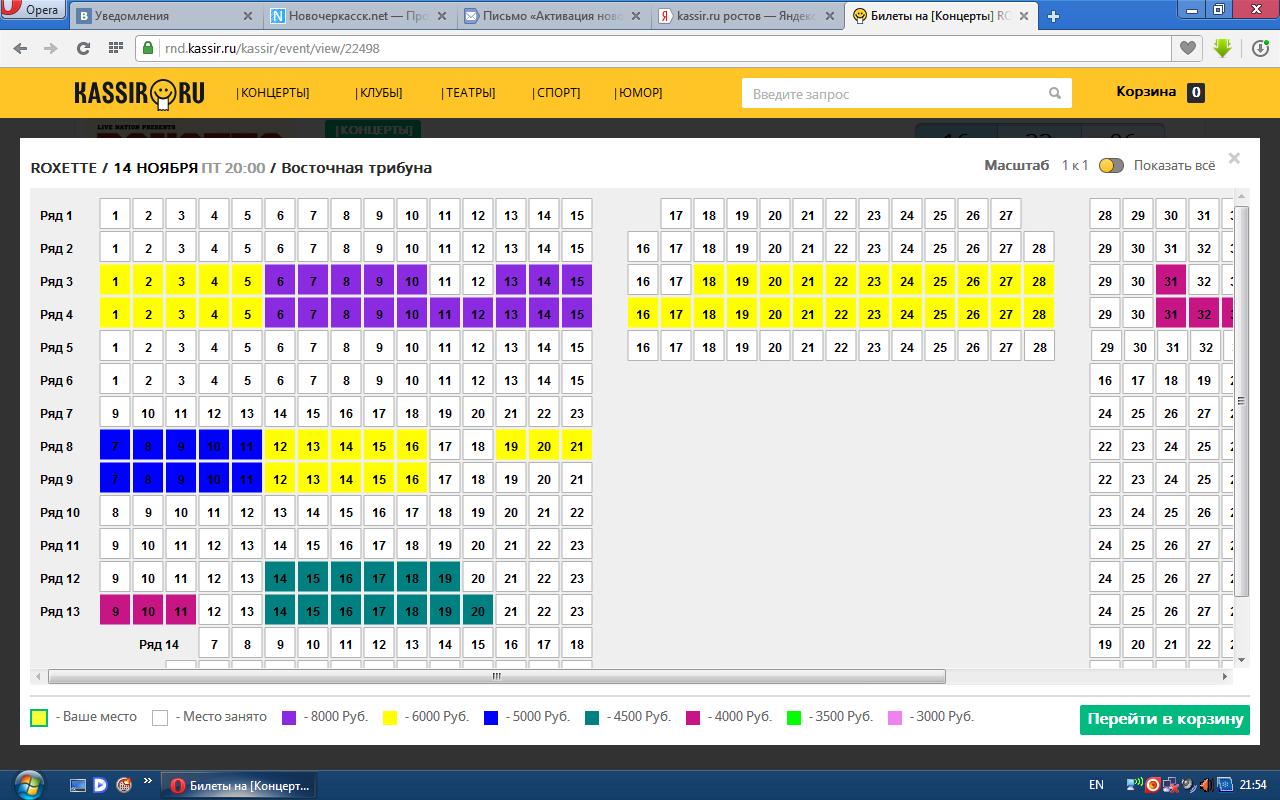Image resolution: width=1280 pixels, height=800 pixels.
Task: Close the seat map with the X icon
Action: (x=1234, y=158)
